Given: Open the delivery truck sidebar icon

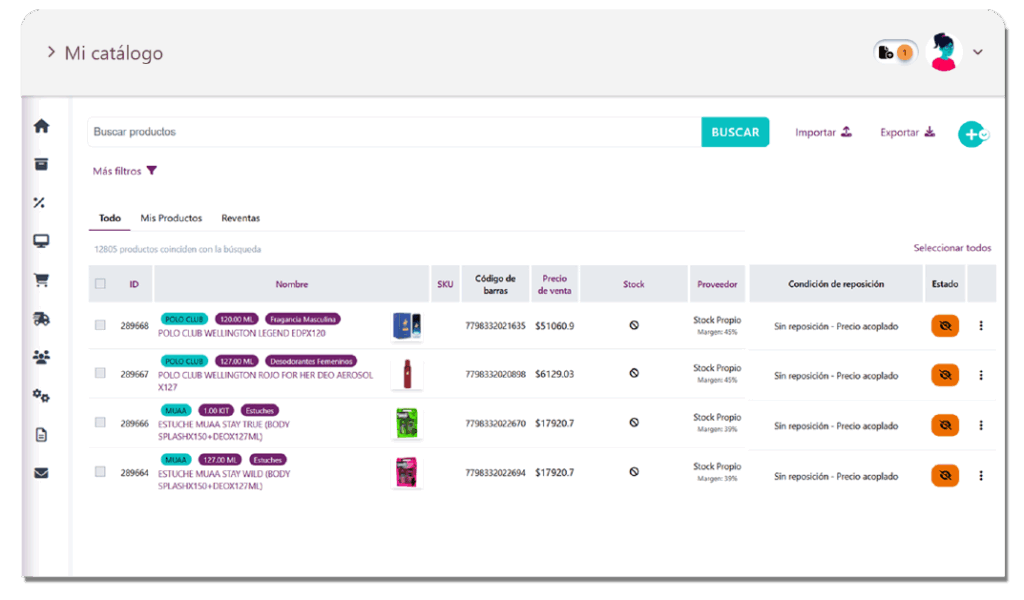Looking at the screenshot, I should 41,319.
